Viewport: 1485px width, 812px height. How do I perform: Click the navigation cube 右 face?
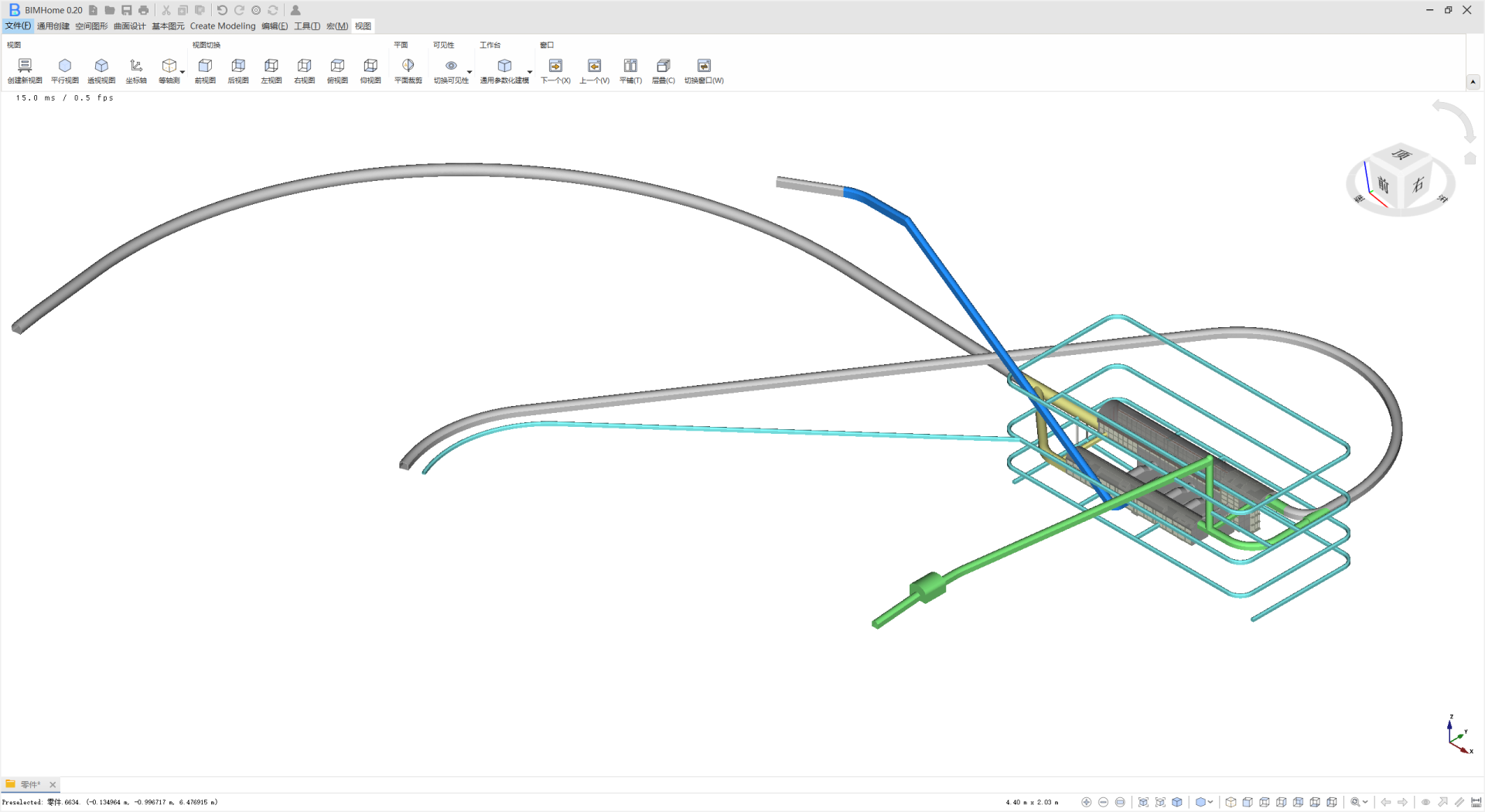(x=1418, y=185)
